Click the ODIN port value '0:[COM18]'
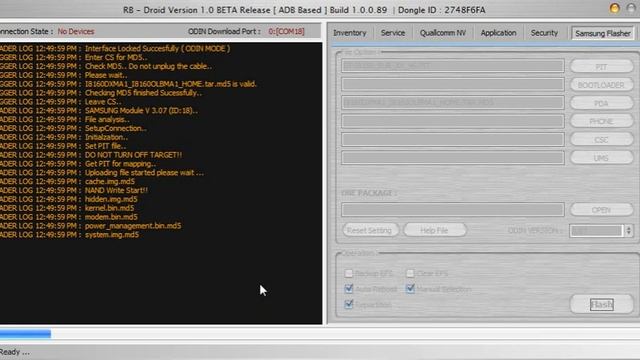Image resolution: width=640 pixels, height=360 pixels. point(286,31)
